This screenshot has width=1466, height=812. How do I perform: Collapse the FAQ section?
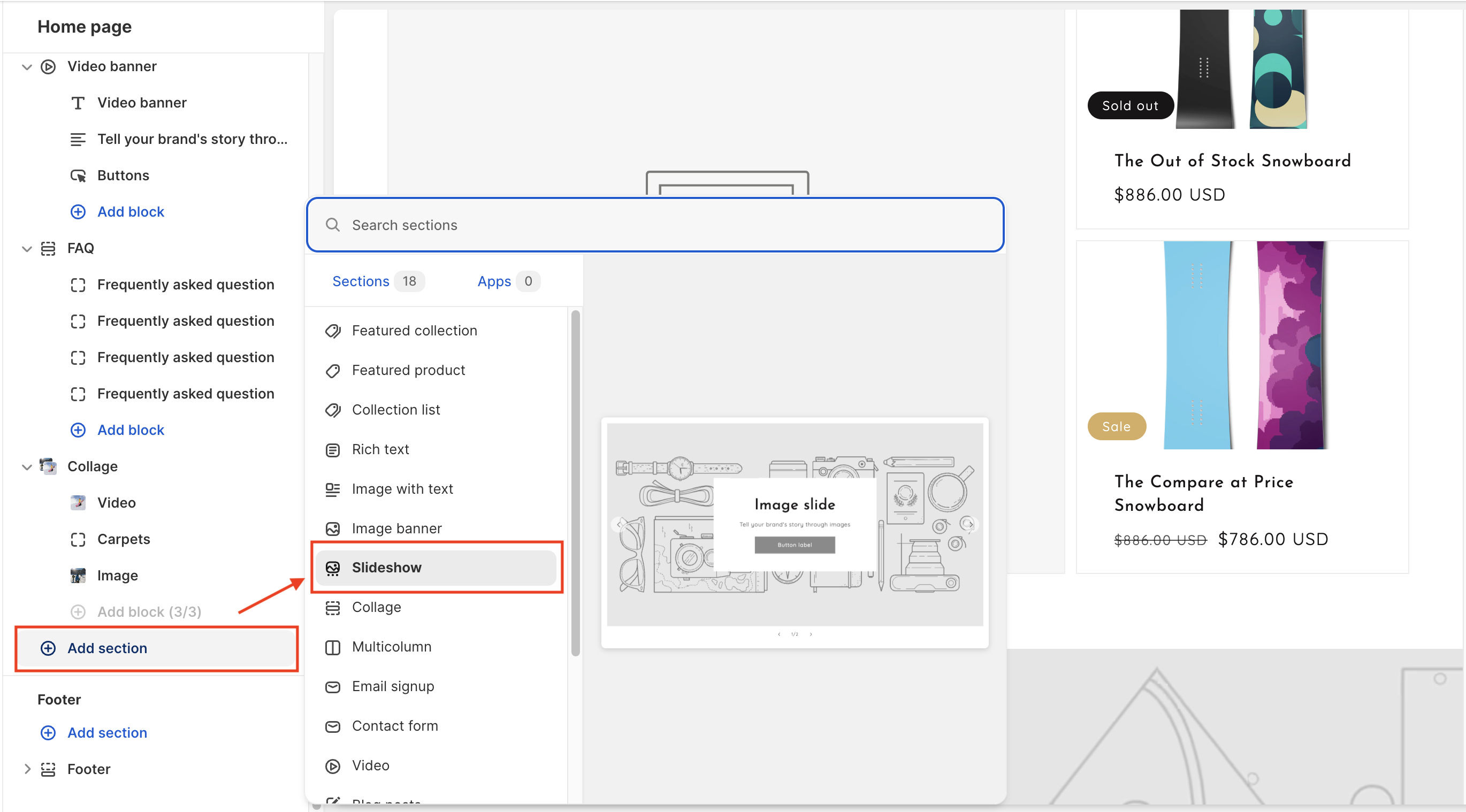(x=26, y=249)
